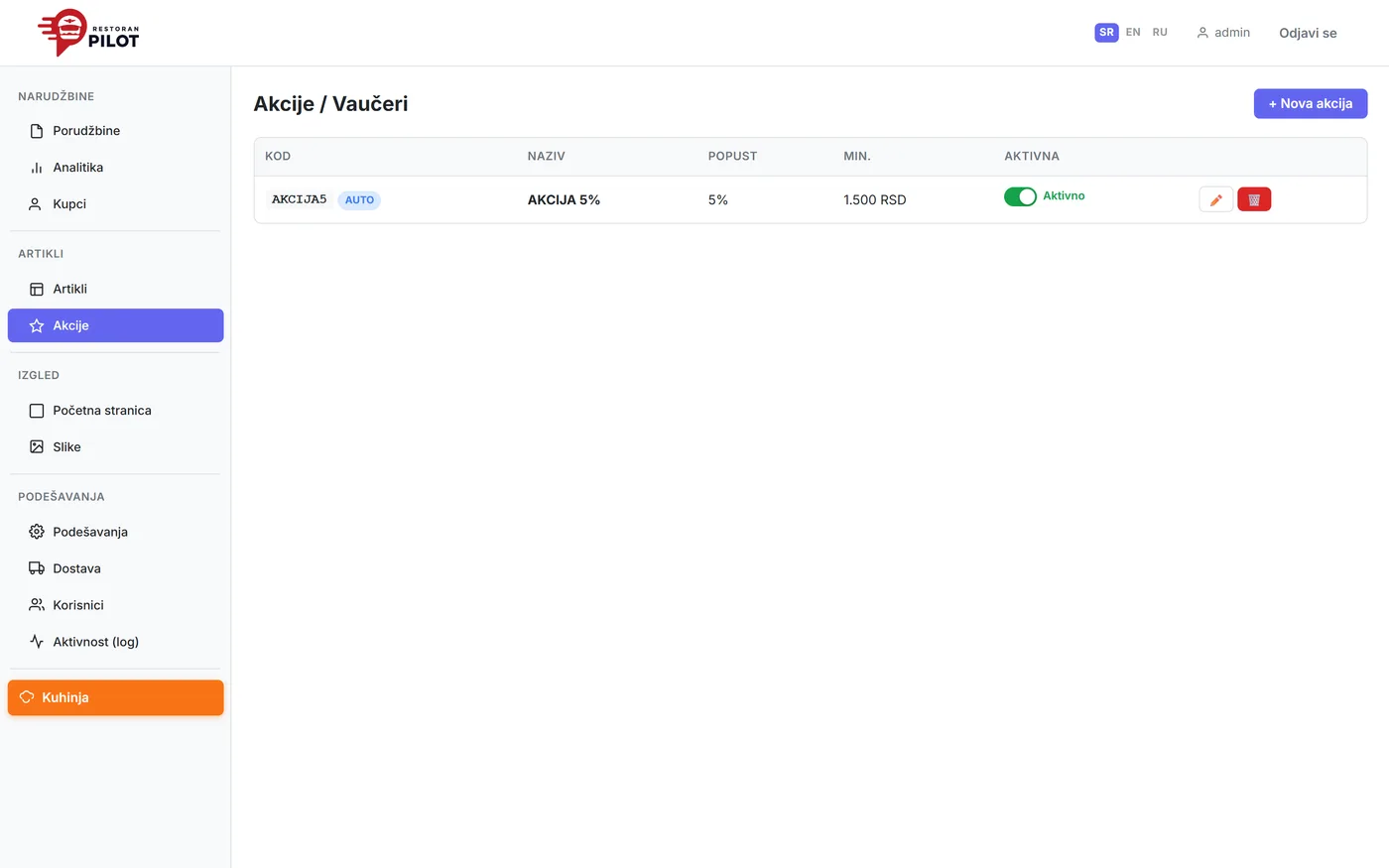Image resolution: width=1389 pixels, height=868 pixels.
Task: Click the Aktivnost (log) pulse icon
Action: (x=37, y=642)
